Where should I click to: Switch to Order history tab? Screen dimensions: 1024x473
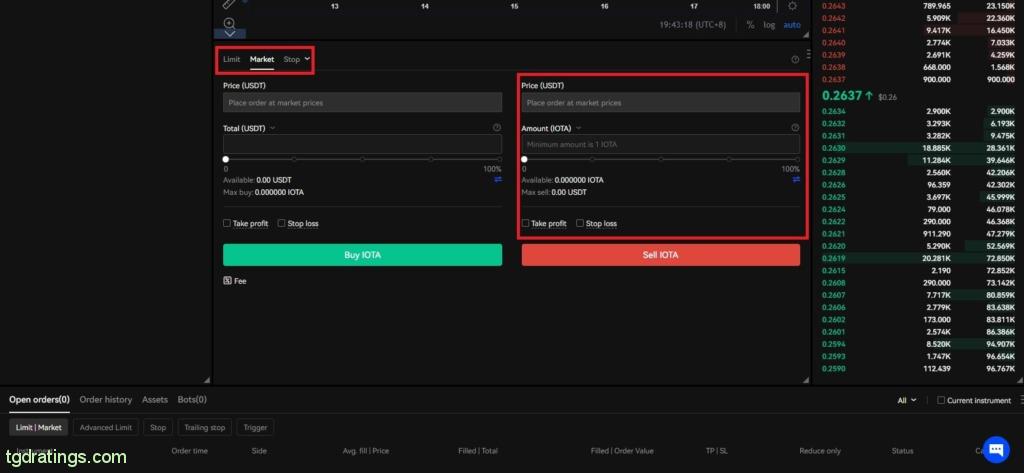click(x=106, y=400)
